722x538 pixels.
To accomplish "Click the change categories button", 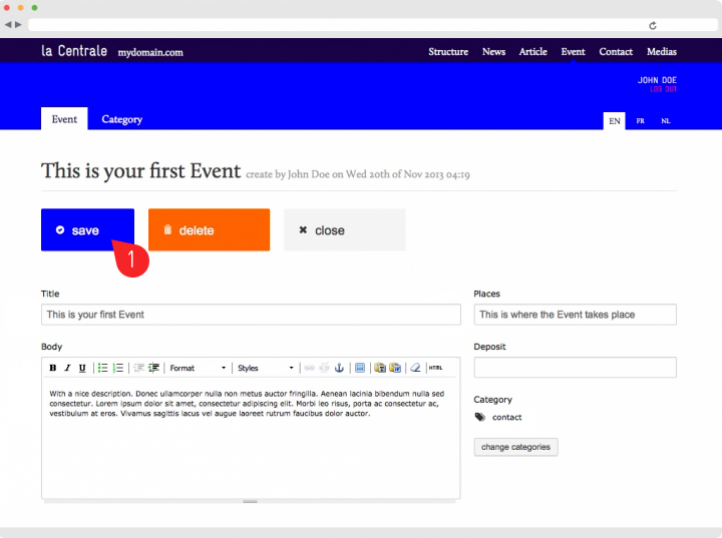I will [x=516, y=447].
